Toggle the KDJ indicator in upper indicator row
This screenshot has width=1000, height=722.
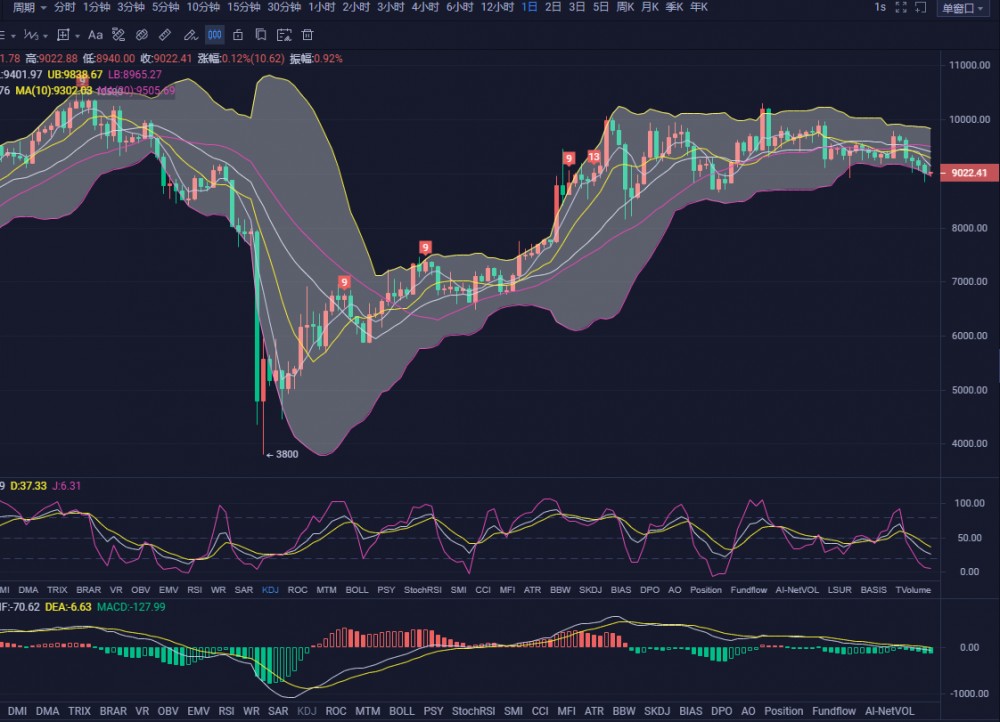point(270,590)
